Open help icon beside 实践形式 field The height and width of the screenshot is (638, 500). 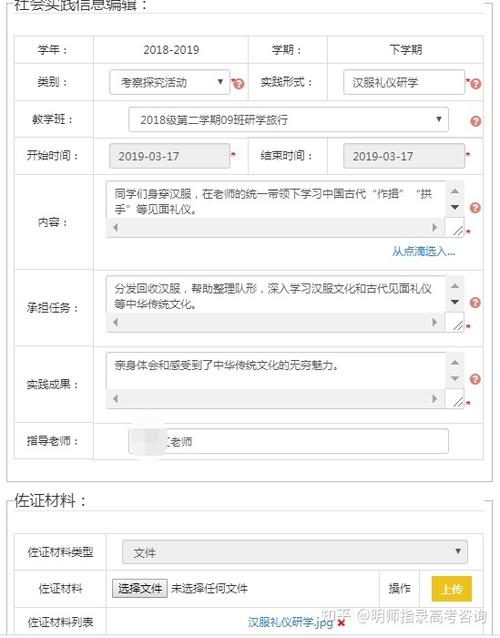pos(475,84)
